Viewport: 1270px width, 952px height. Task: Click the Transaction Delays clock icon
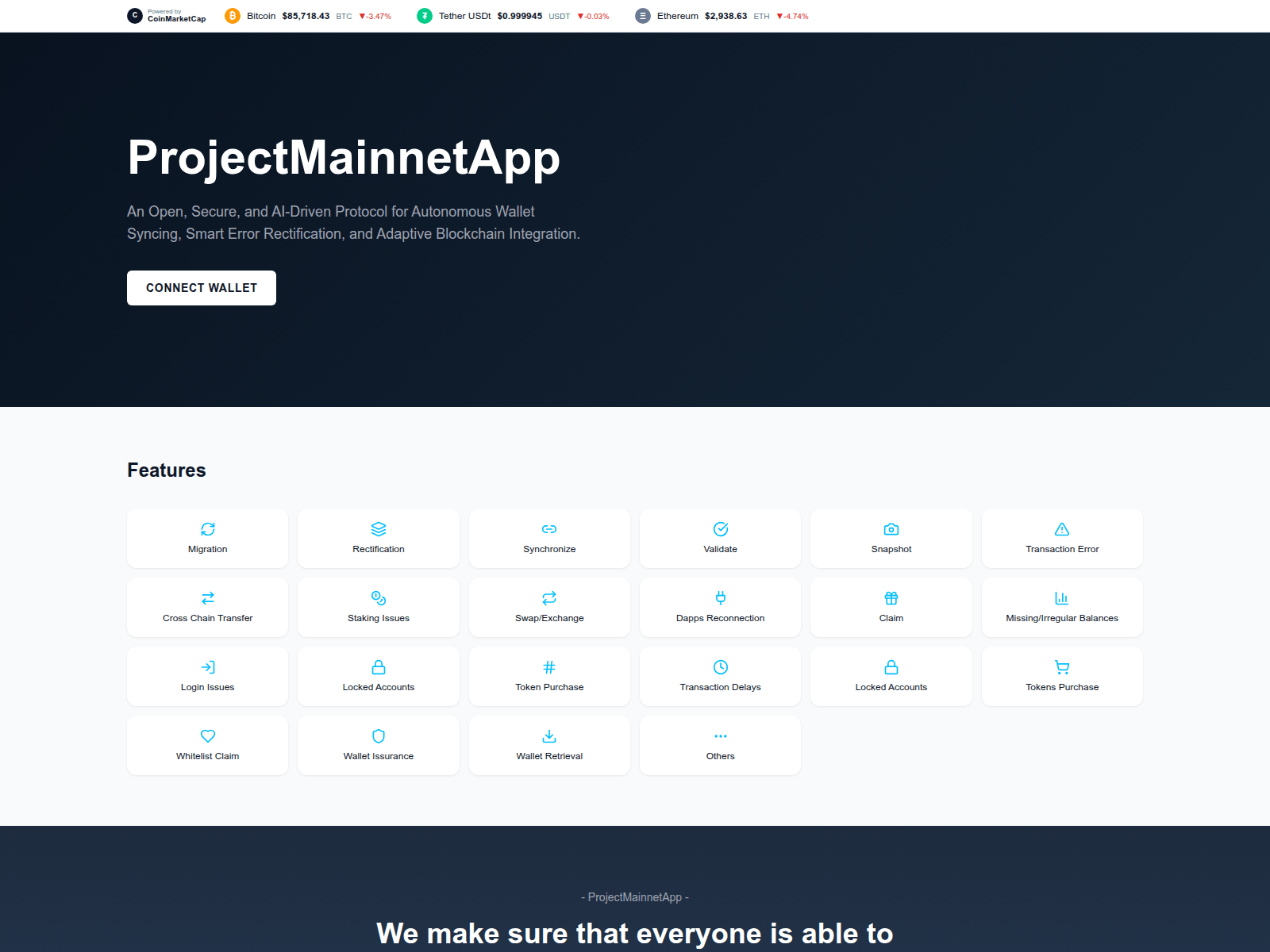coord(721,667)
